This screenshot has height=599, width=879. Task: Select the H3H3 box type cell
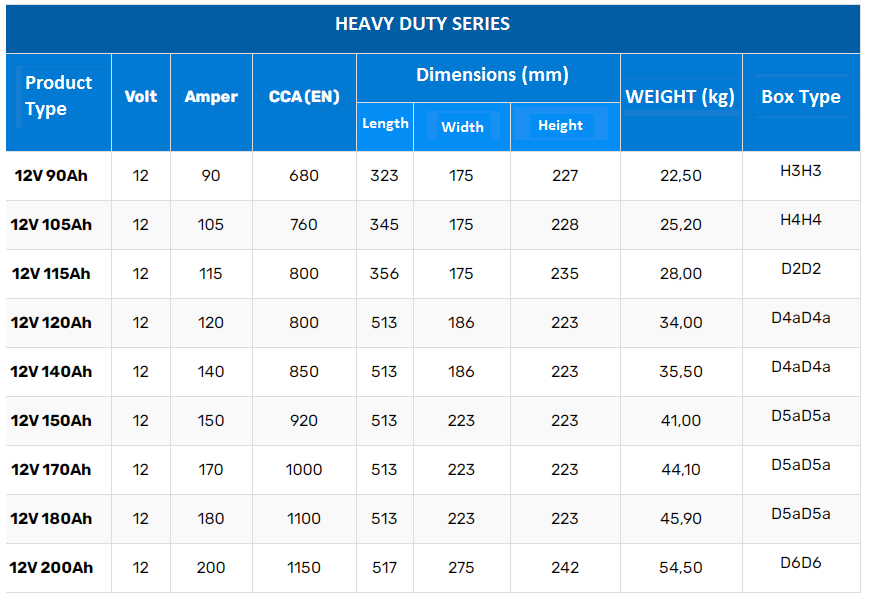(x=800, y=171)
